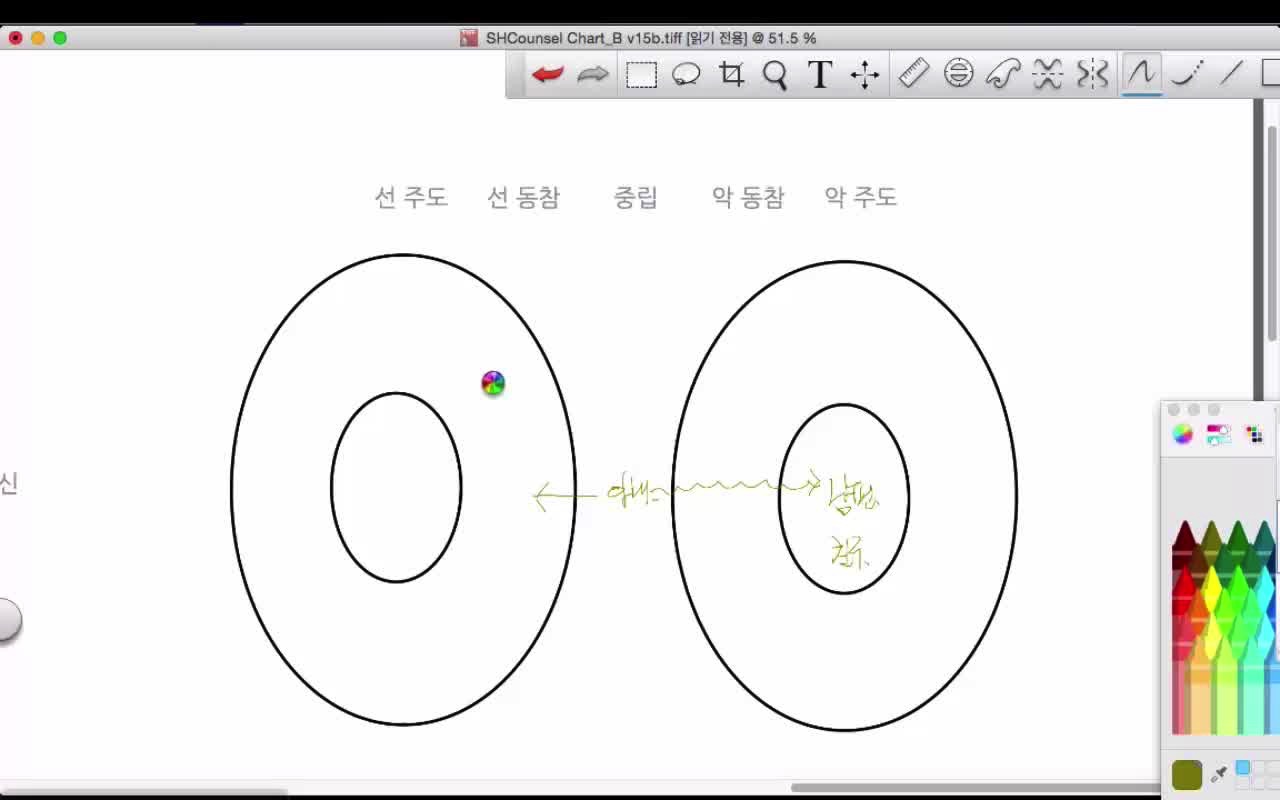This screenshot has height=800, width=1280.
Task: Select the French curve tool
Action: [x=1003, y=73]
